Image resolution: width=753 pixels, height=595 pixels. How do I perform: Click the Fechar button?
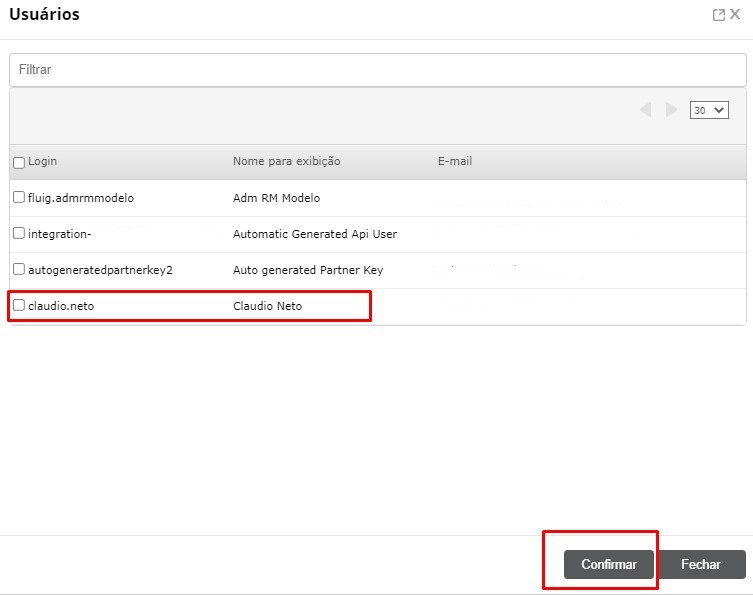point(701,564)
